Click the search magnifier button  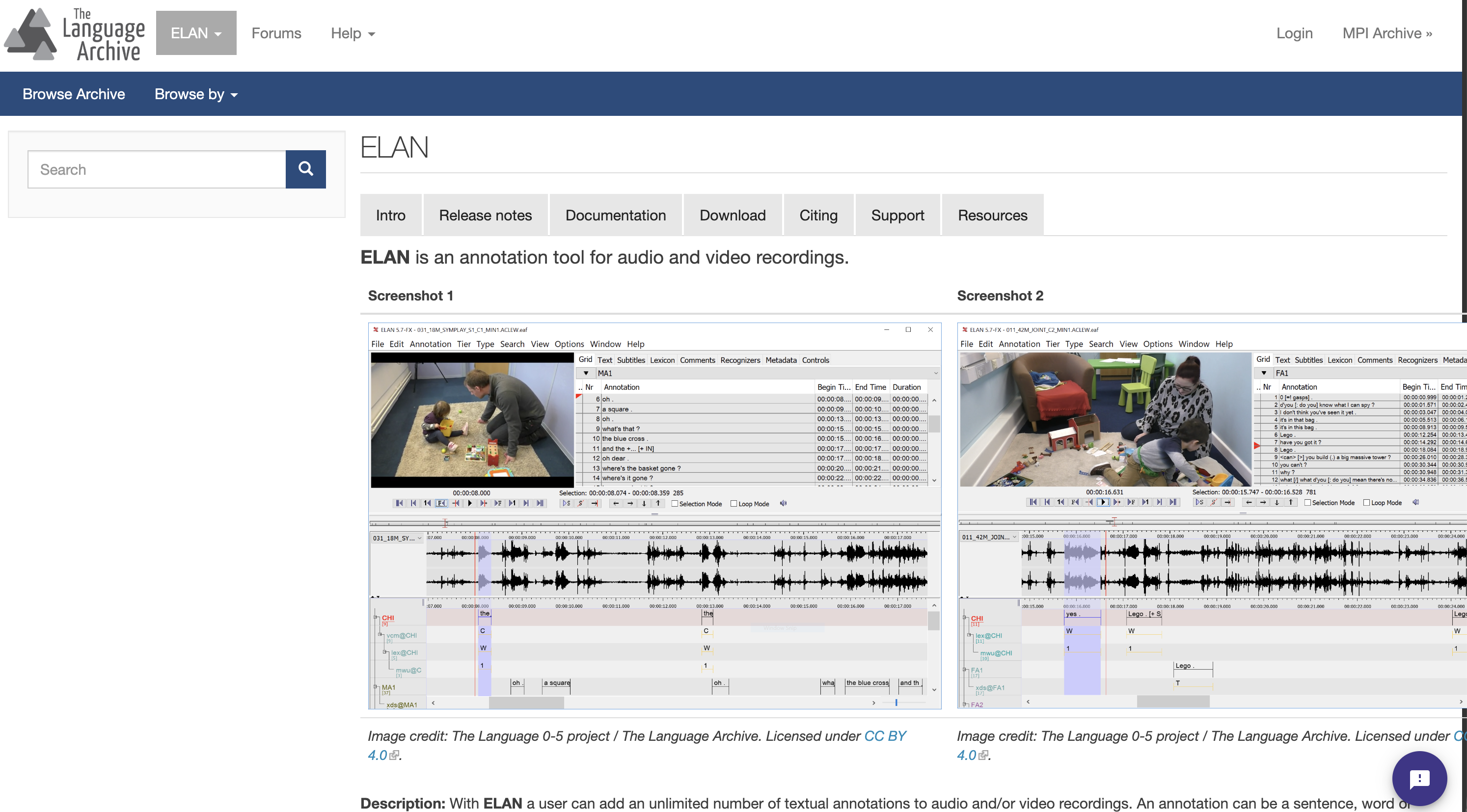click(306, 169)
